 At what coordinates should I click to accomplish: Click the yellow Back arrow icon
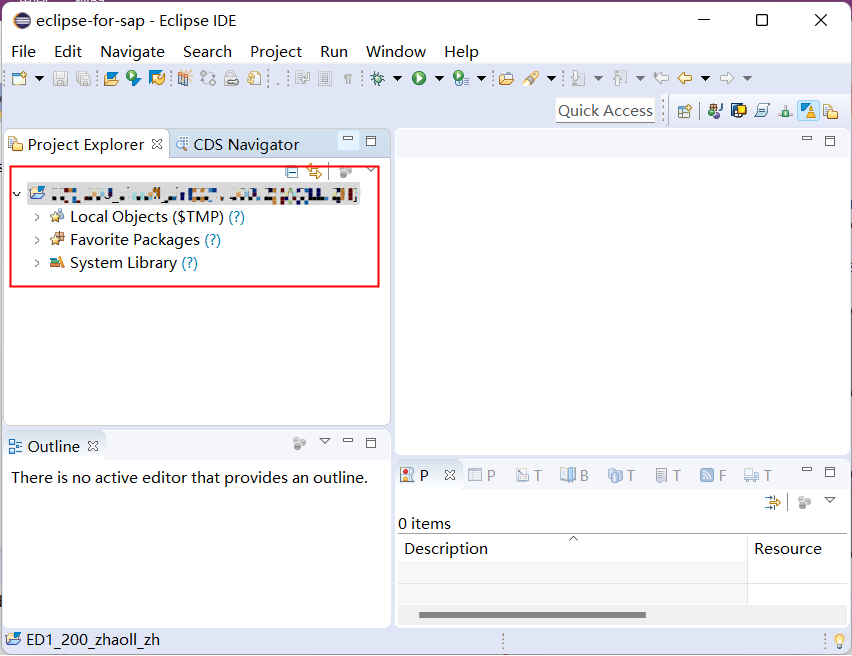point(685,79)
